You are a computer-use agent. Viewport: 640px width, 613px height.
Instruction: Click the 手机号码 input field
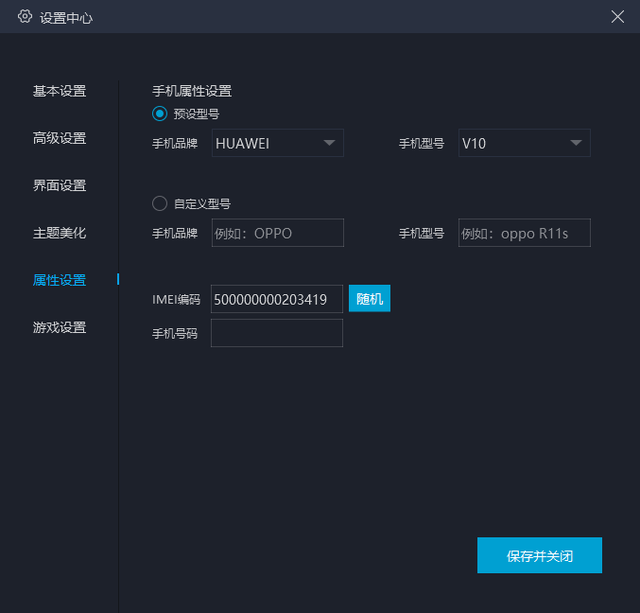click(276, 333)
